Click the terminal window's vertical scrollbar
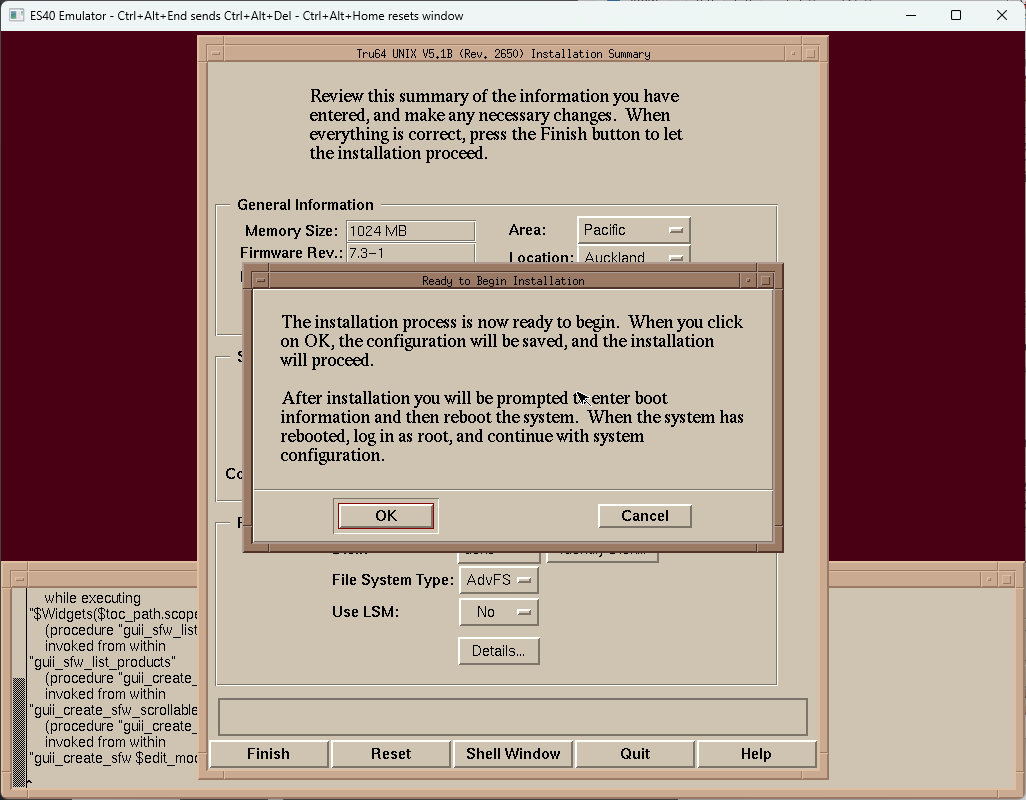 tap(19, 687)
